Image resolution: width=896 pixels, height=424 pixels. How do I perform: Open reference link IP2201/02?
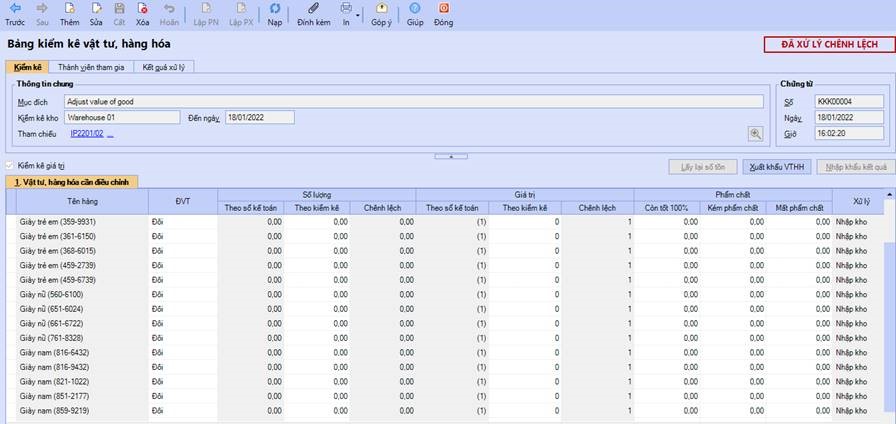(x=87, y=134)
